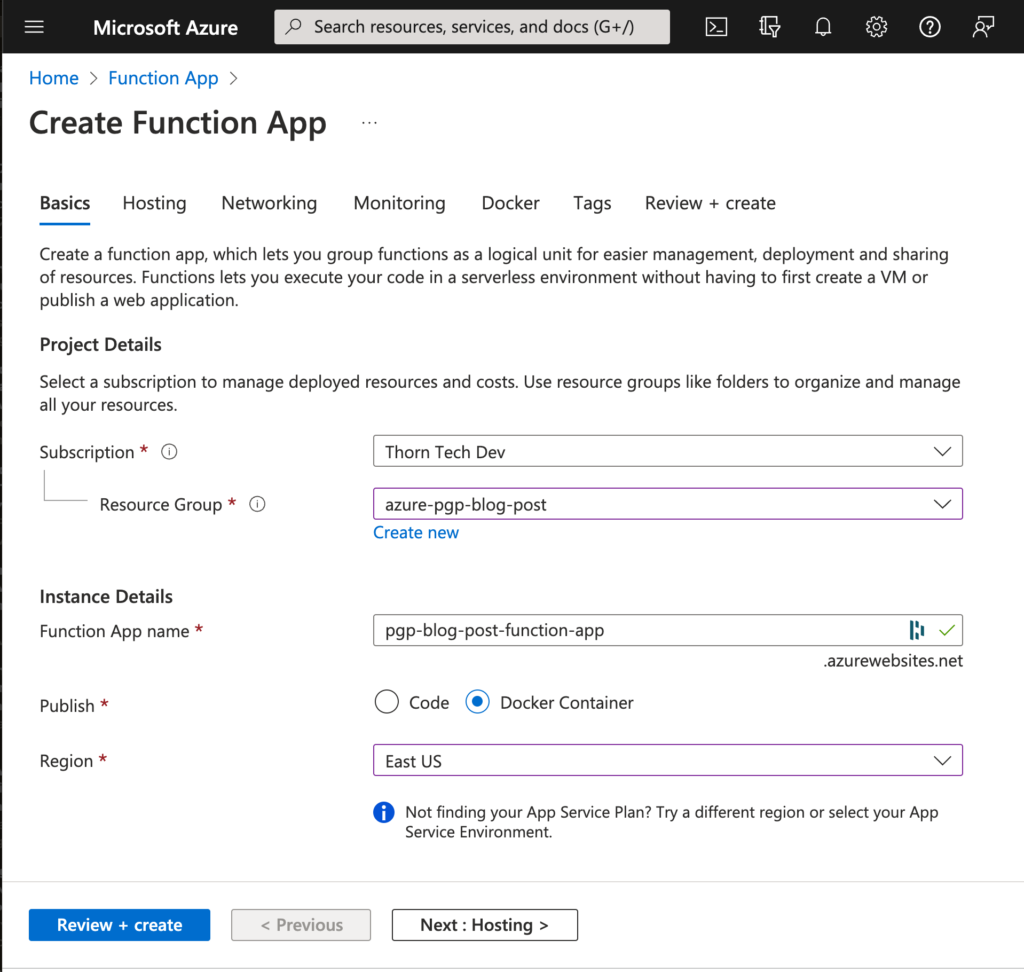
Task: Switch to the Tags tab
Action: click(592, 203)
